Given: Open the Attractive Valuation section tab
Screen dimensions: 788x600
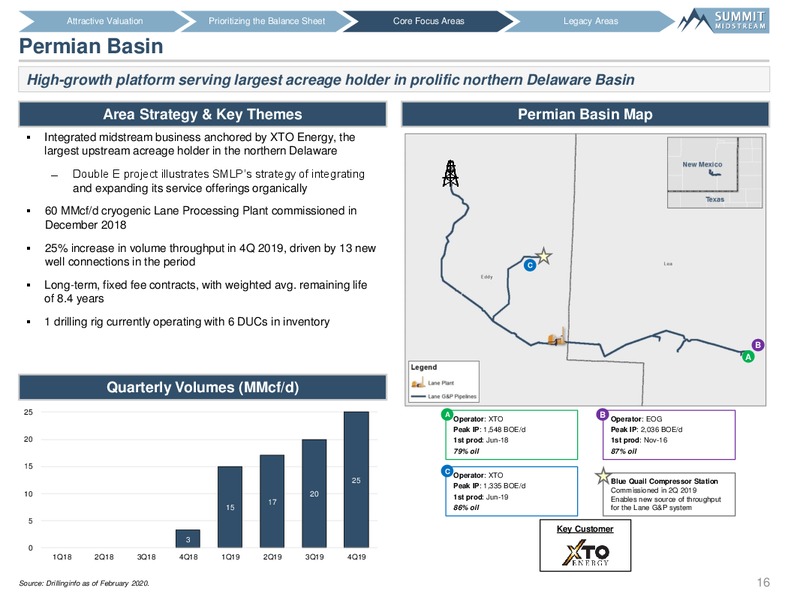Looking at the screenshot, I should [105, 21].
